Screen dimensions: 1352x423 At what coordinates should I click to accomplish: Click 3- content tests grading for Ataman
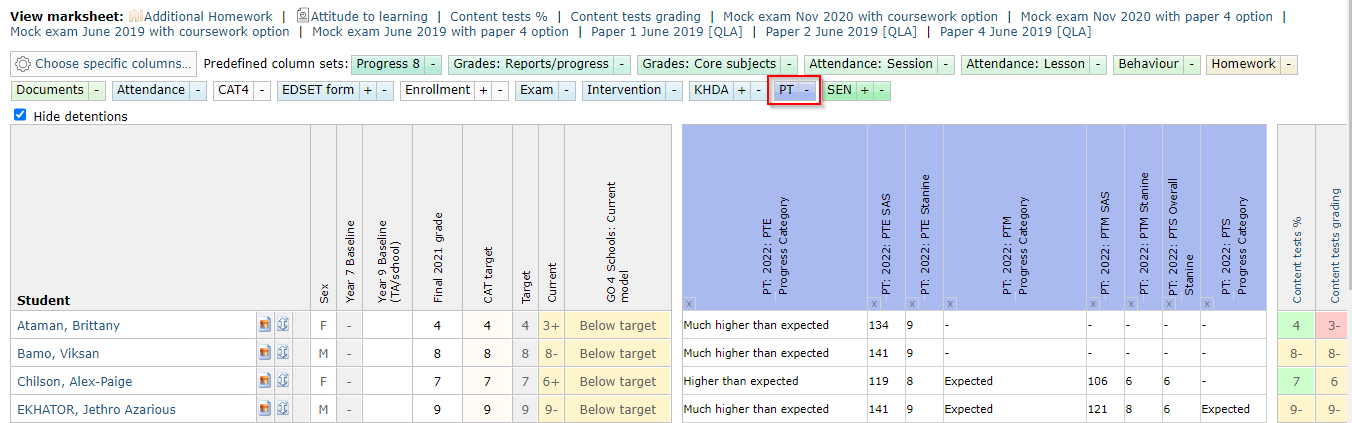[x=1333, y=325]
